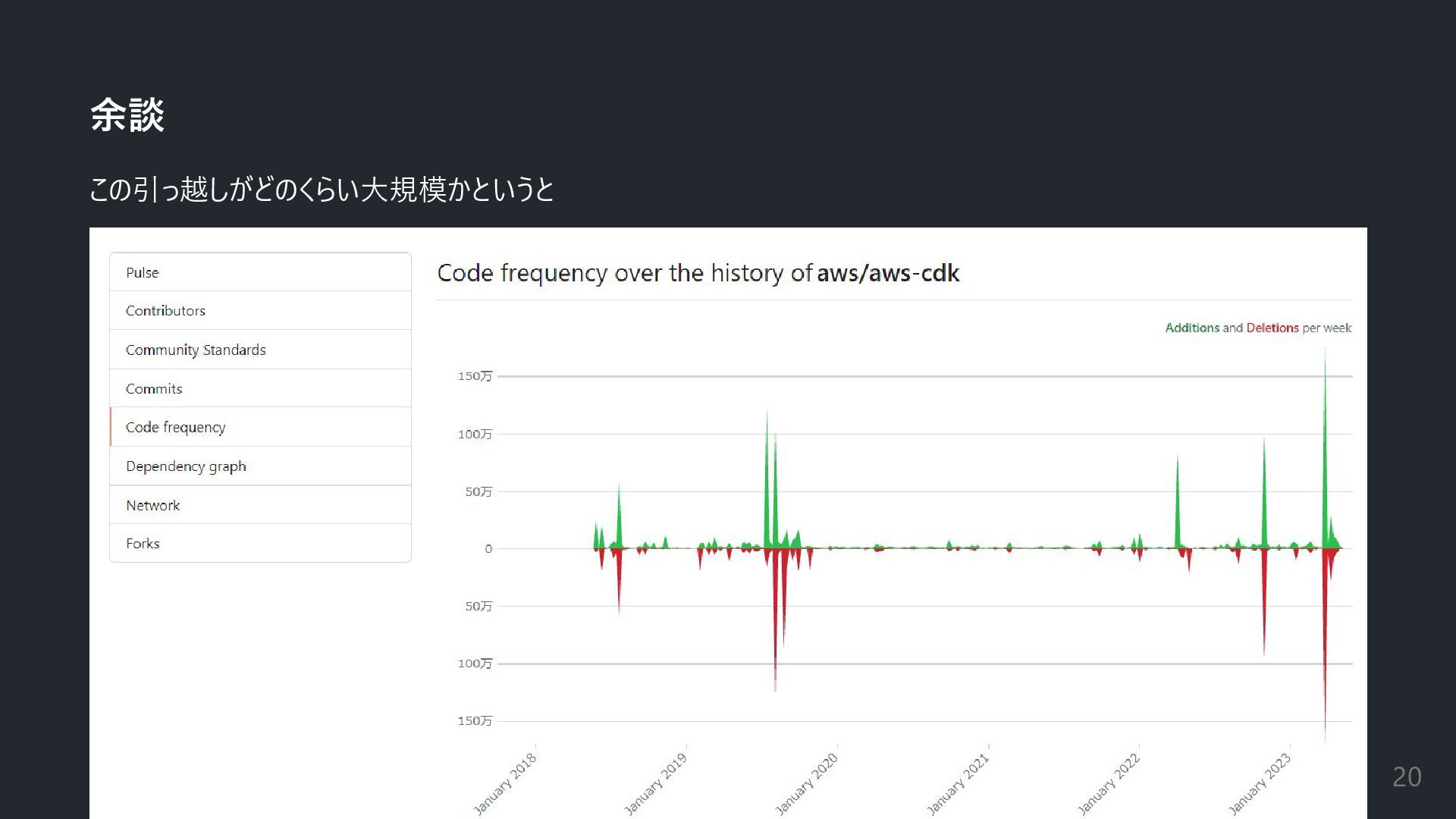Select the Network sidebar item
This screenshot has height=819, width=1456.
[x=260, y=505]
